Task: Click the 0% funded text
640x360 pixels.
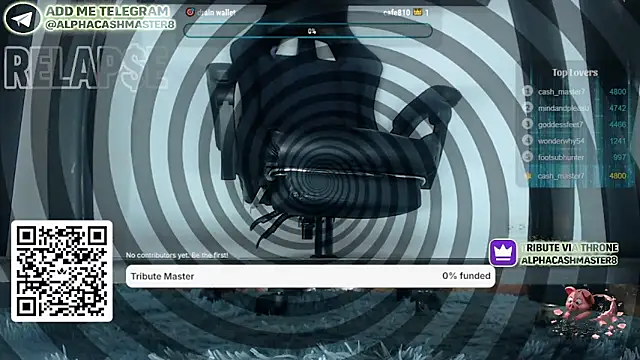Action: pos(466,276)
